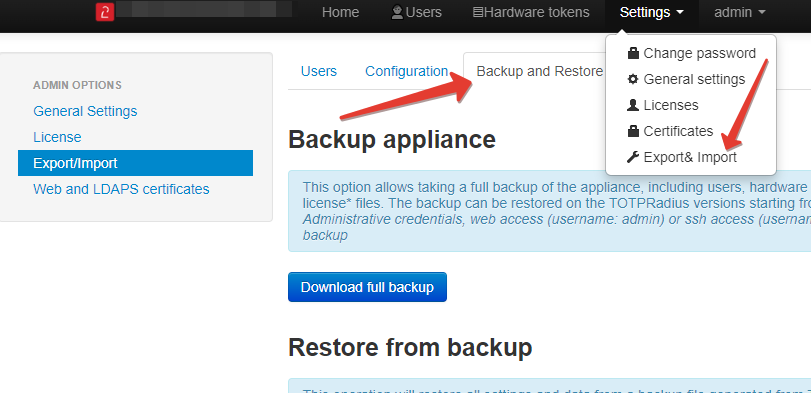The image size is (811, 393).
Task: Click the list icon beside Hardware tokens
Action: (x=478, y=12)
